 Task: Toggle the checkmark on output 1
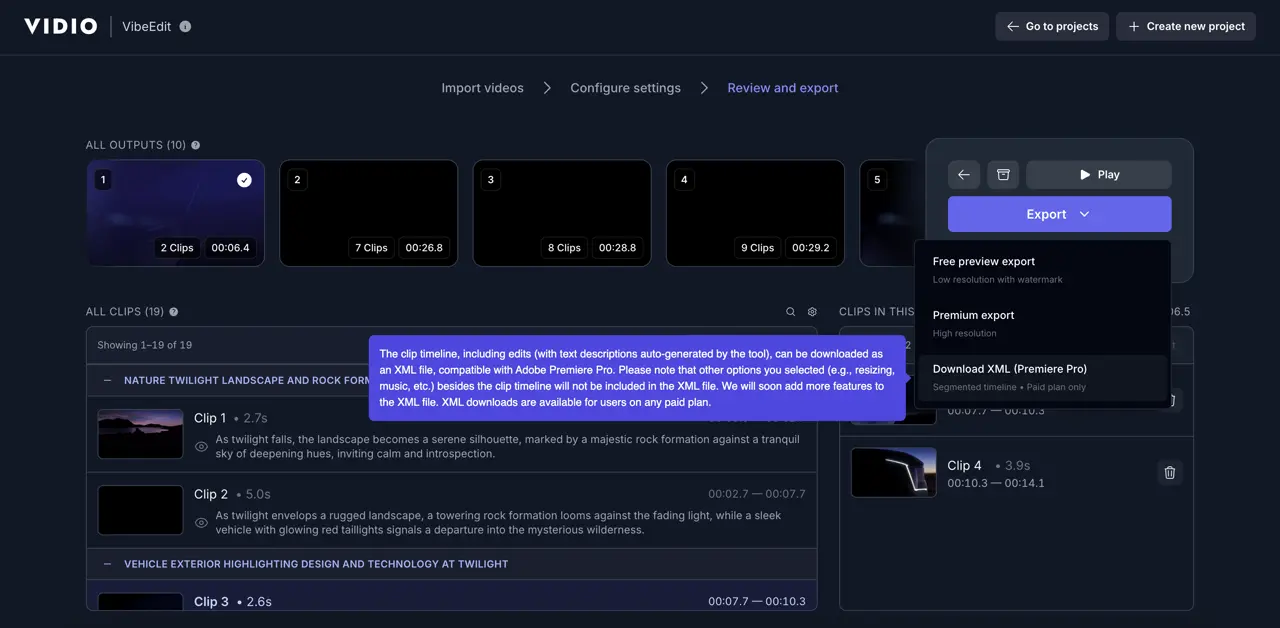coord(244,180)
